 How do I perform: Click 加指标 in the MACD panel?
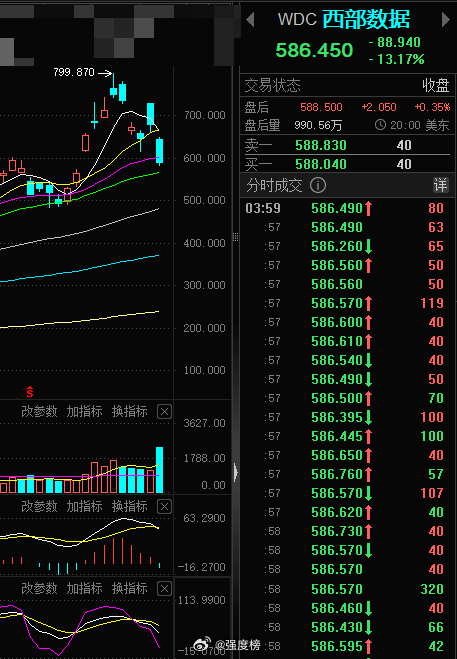pos(84,506)
